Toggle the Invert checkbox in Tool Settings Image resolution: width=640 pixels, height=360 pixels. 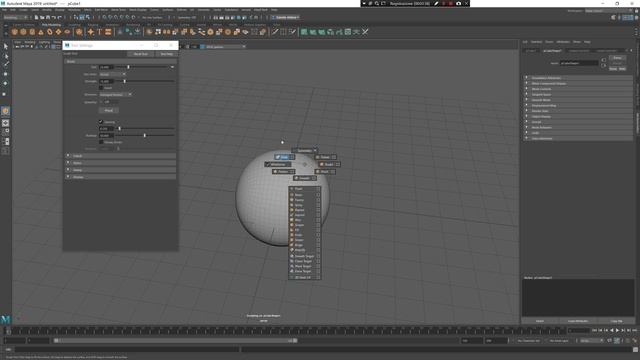pos(101,88)
